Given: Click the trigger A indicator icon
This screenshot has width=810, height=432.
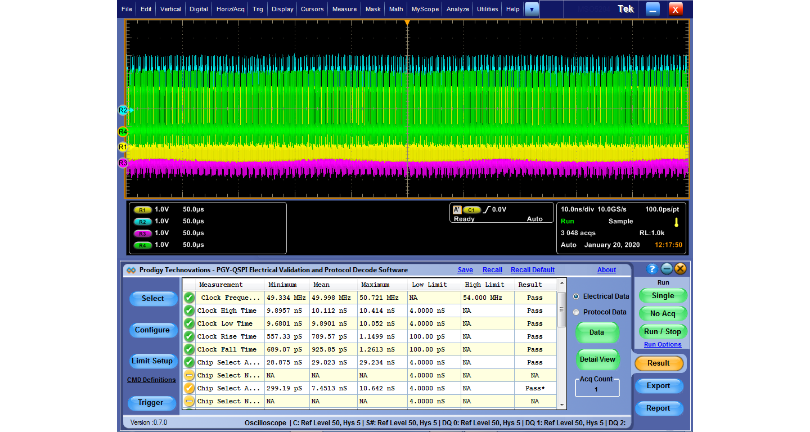Looking at the screenshot, I should [x=457, y=210].
